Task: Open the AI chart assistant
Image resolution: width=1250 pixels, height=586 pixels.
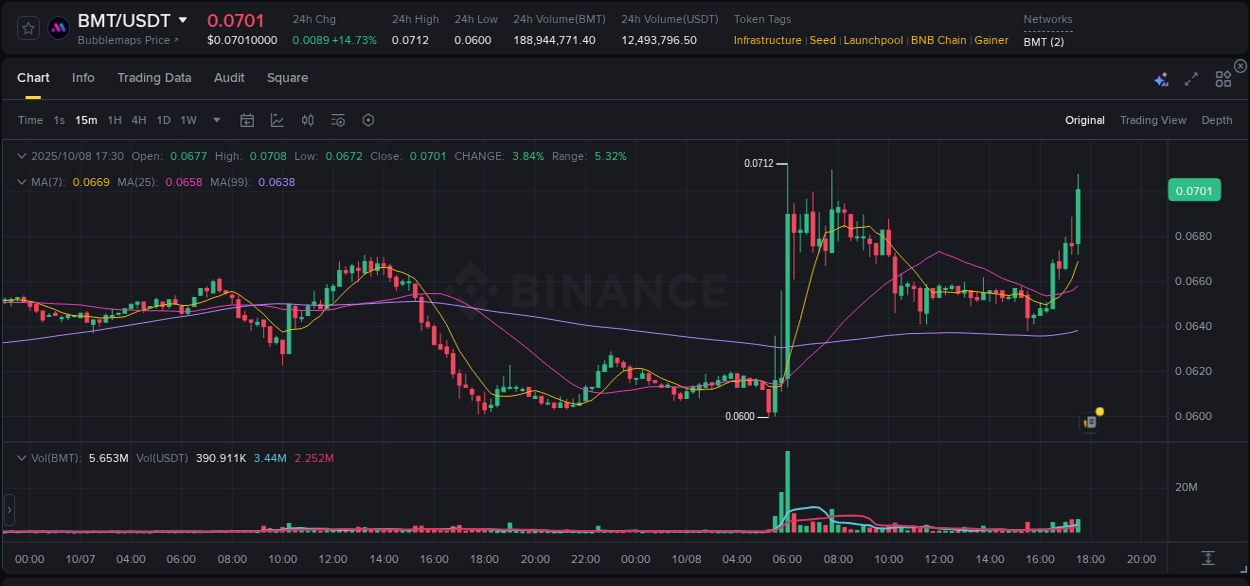Action: (1161, 78)
